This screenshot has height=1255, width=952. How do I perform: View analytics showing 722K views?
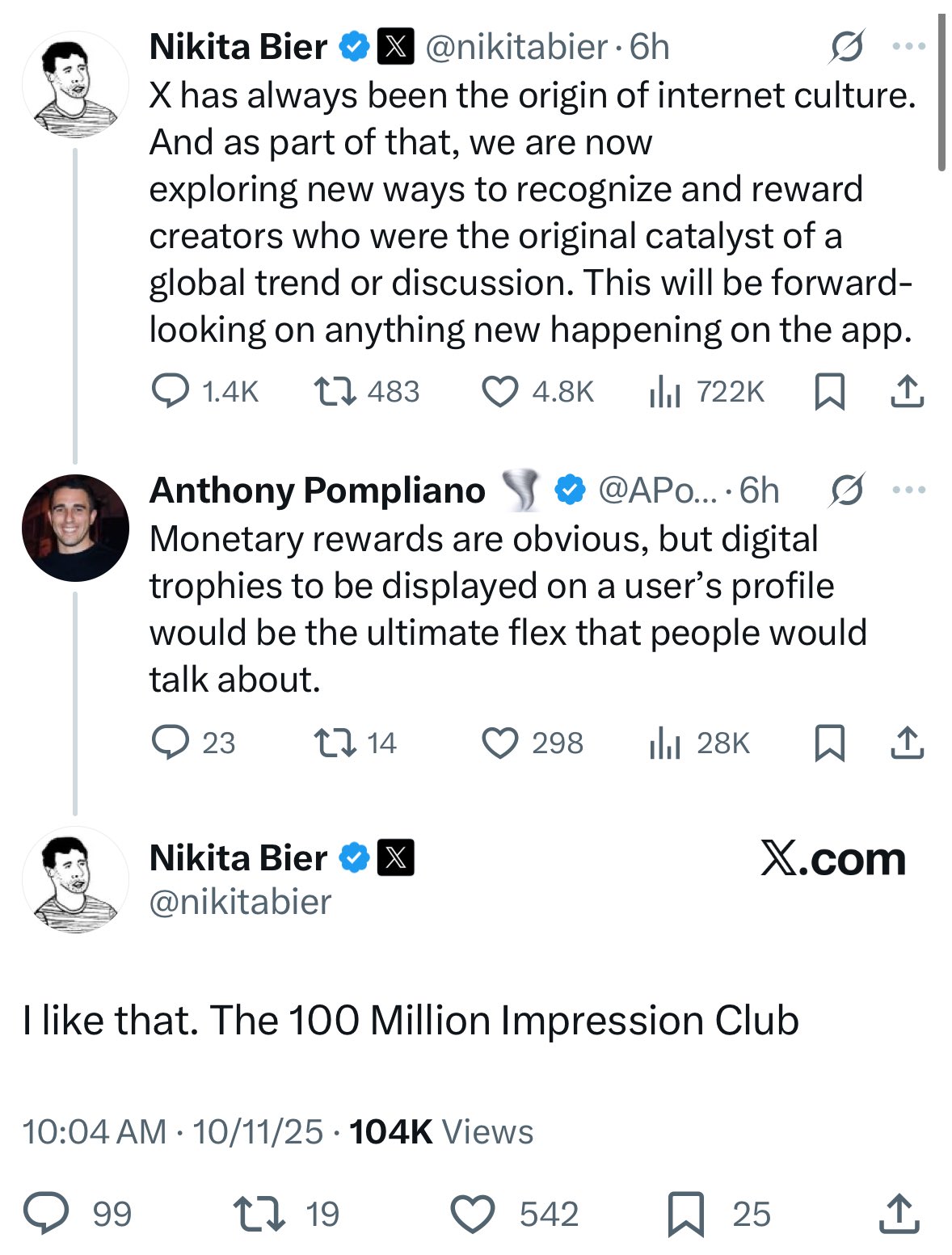664,393
